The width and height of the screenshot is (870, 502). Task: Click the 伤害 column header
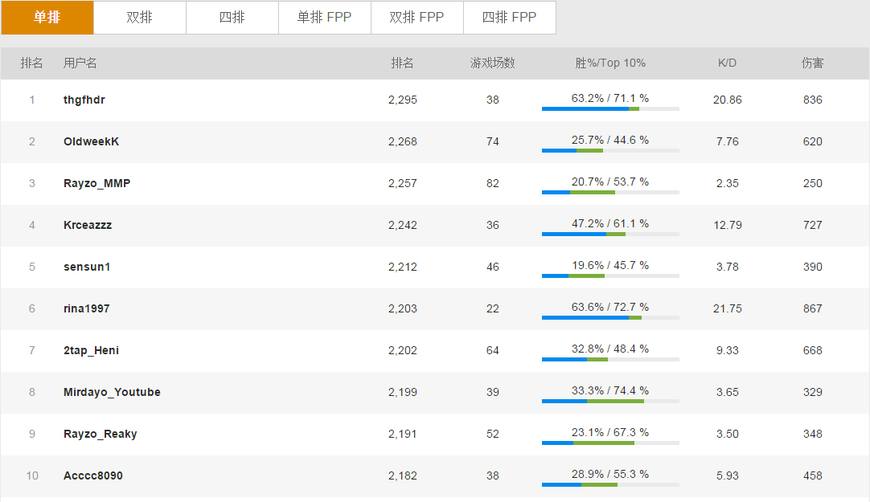(x=812, y=63)
